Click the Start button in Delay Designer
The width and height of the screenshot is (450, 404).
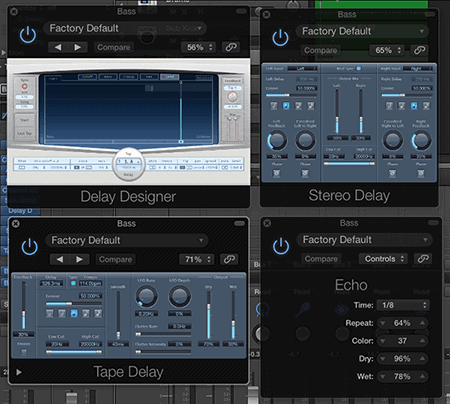(x=24, y=120)
